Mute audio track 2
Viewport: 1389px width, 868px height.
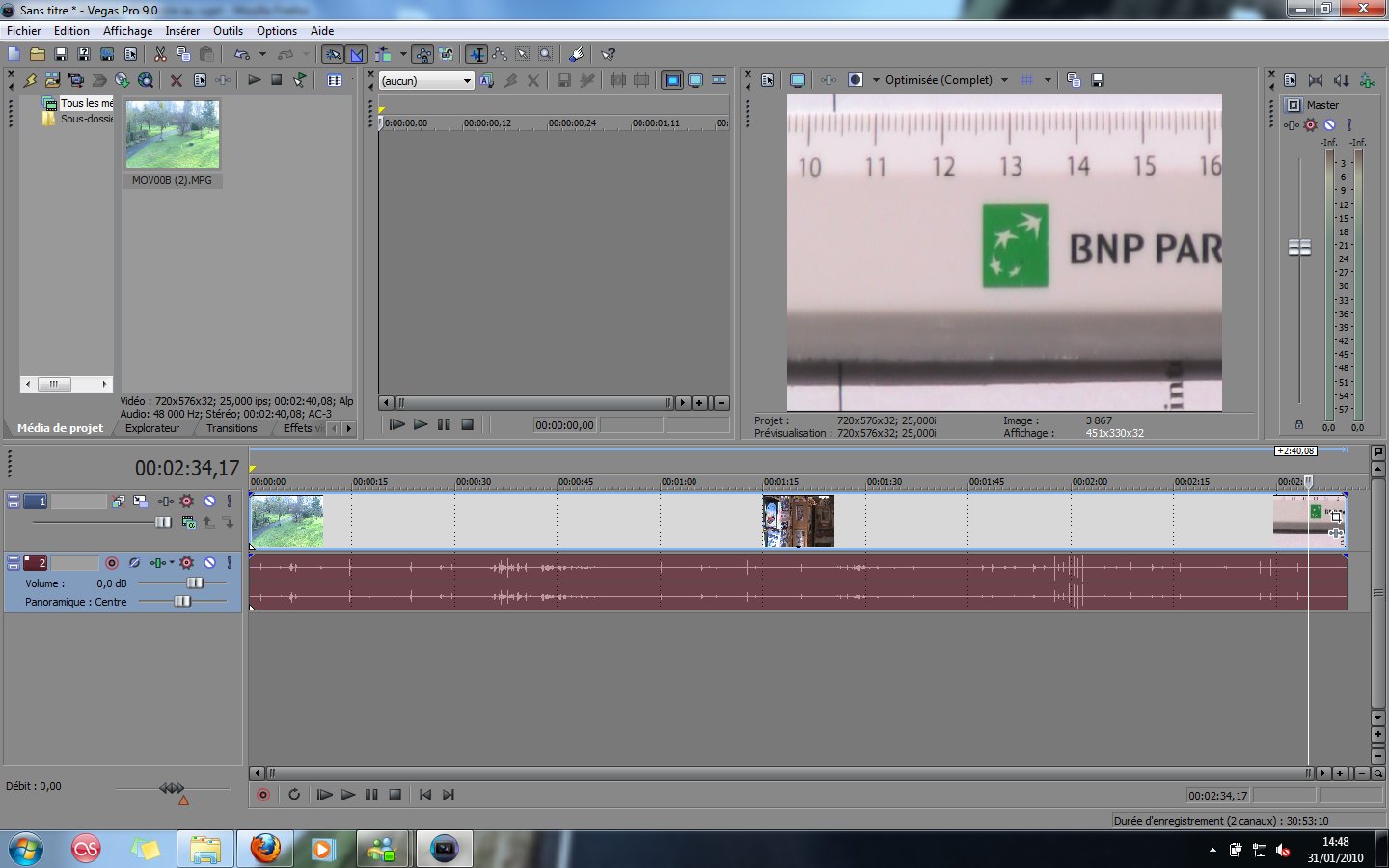209,562
